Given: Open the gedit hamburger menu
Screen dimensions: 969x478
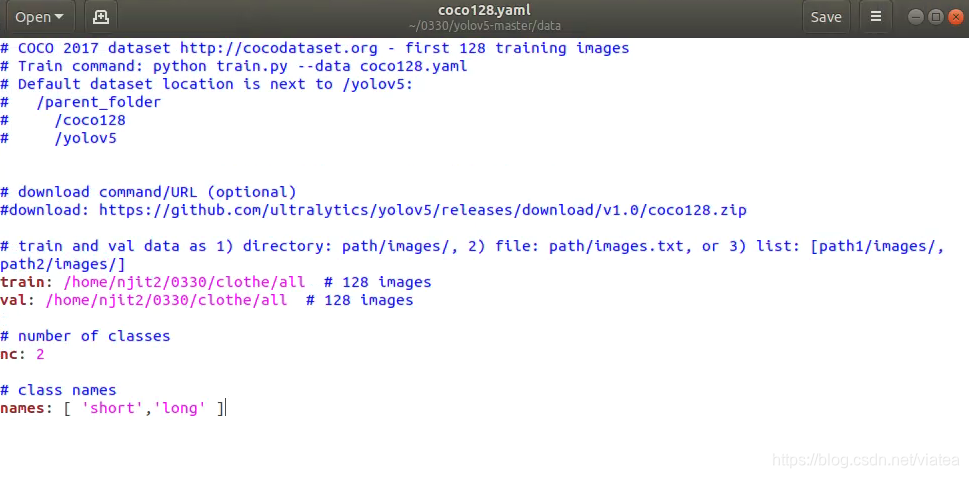Looking at the screenshot, I should click(x=876, y=17).
